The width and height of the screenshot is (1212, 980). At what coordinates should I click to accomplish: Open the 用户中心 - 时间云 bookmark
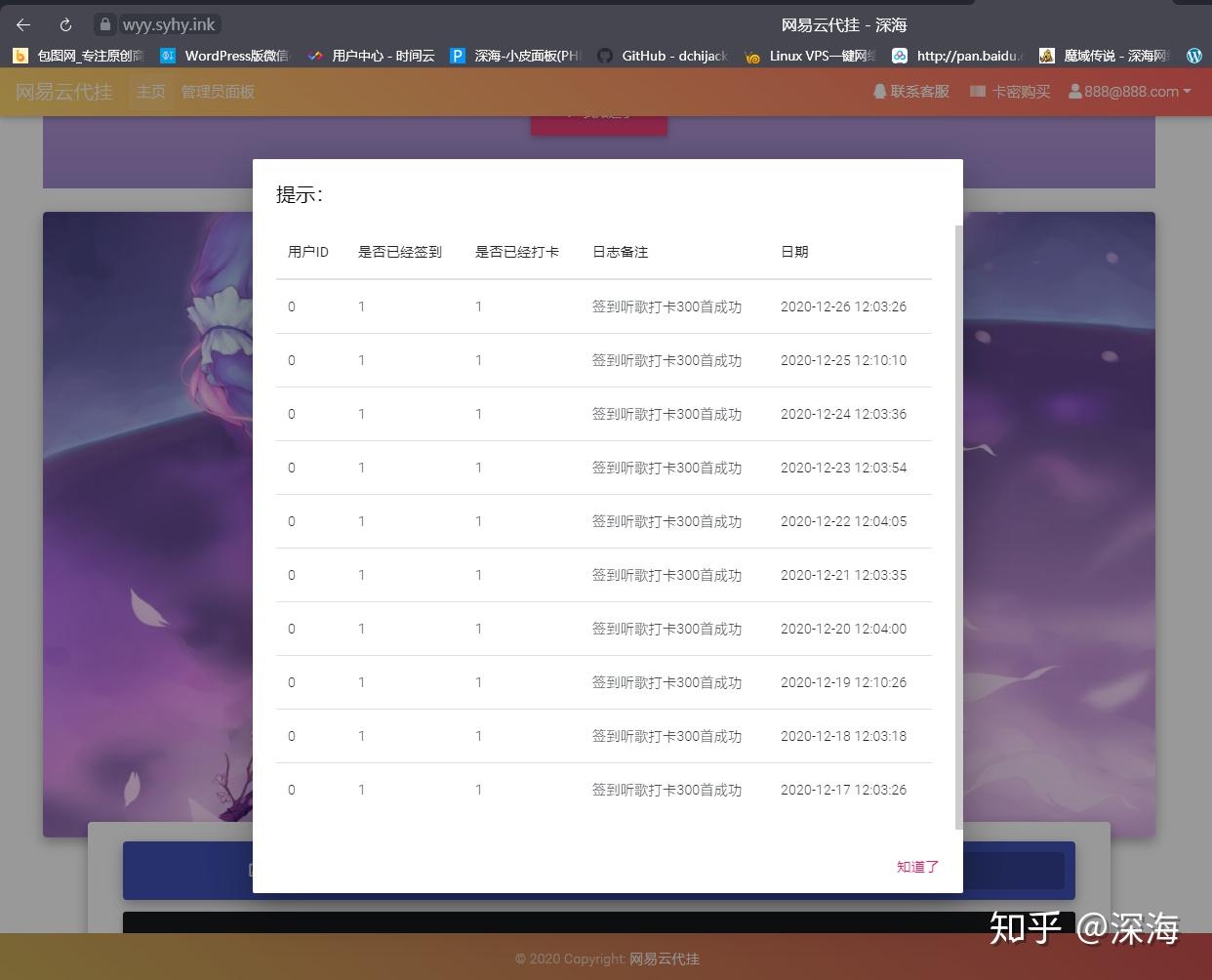(x=371, y=56)
